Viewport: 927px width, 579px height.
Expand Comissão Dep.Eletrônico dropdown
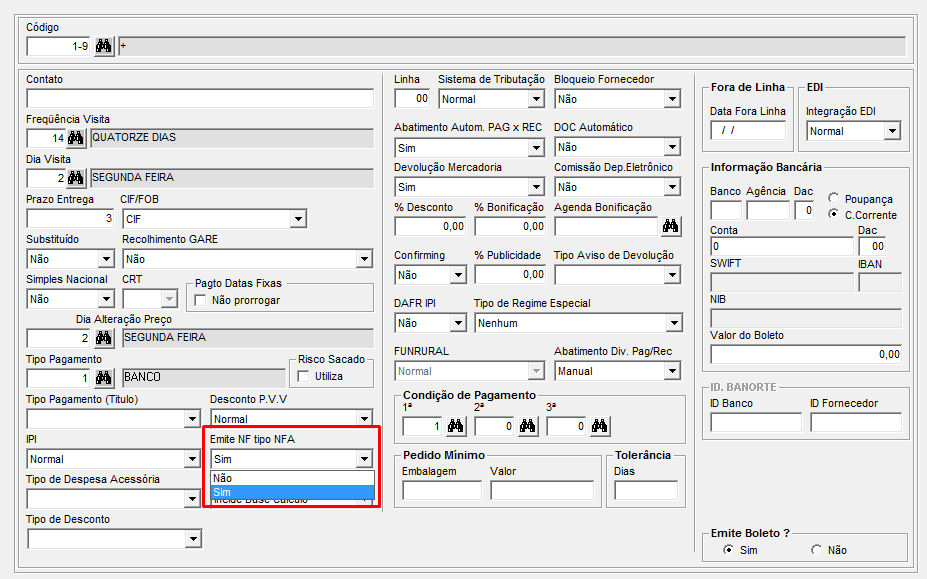672,187
